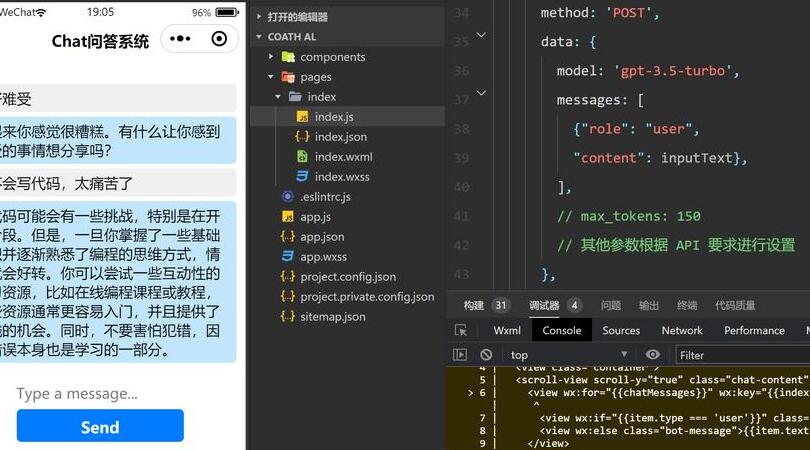
Task: Click the inputText variable in code
Action: (x=697, y=158)
